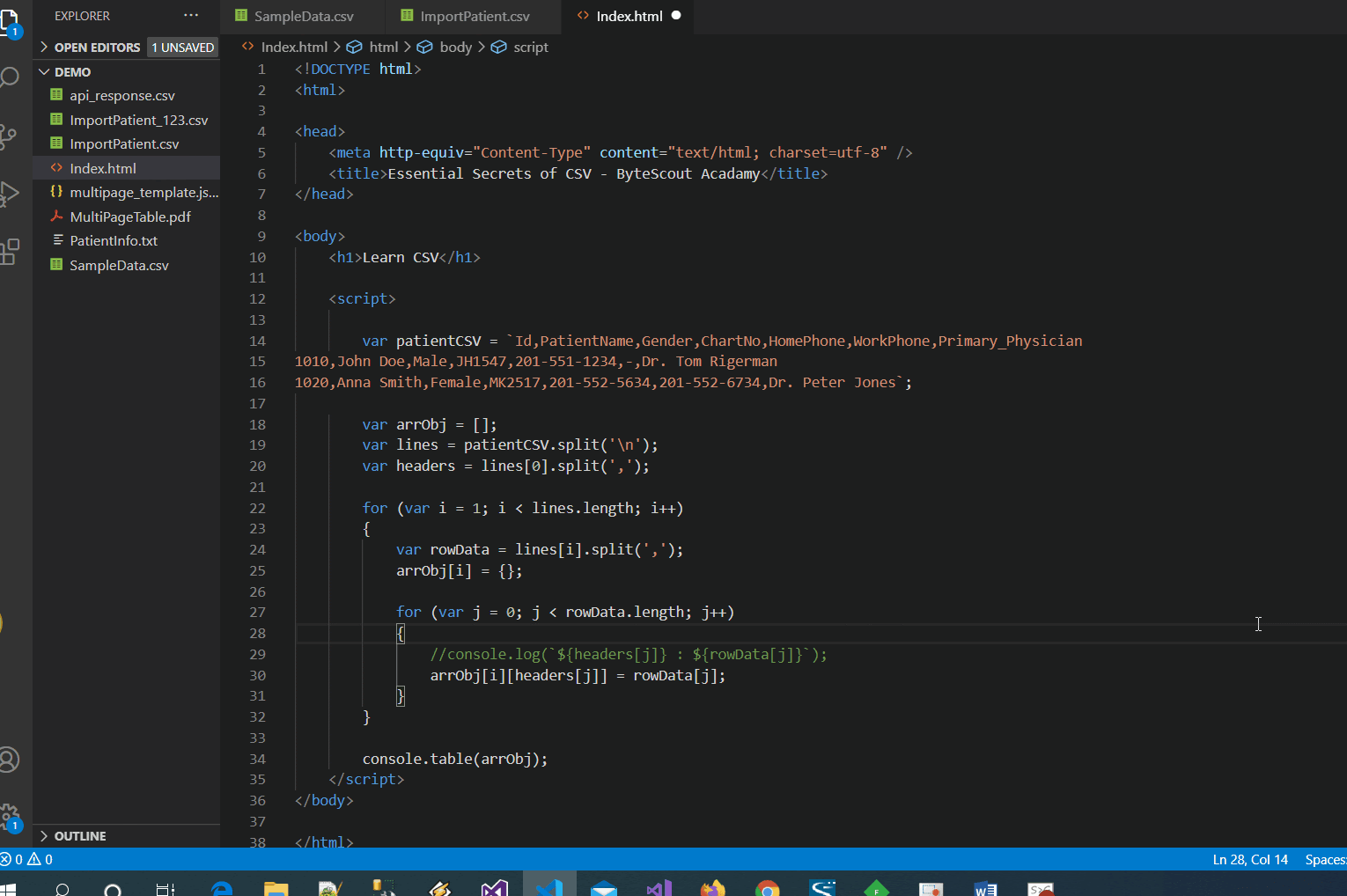Click the 'var arrObj = [];' line
The image size is (1347, 896).
click(x=430, y=424)
